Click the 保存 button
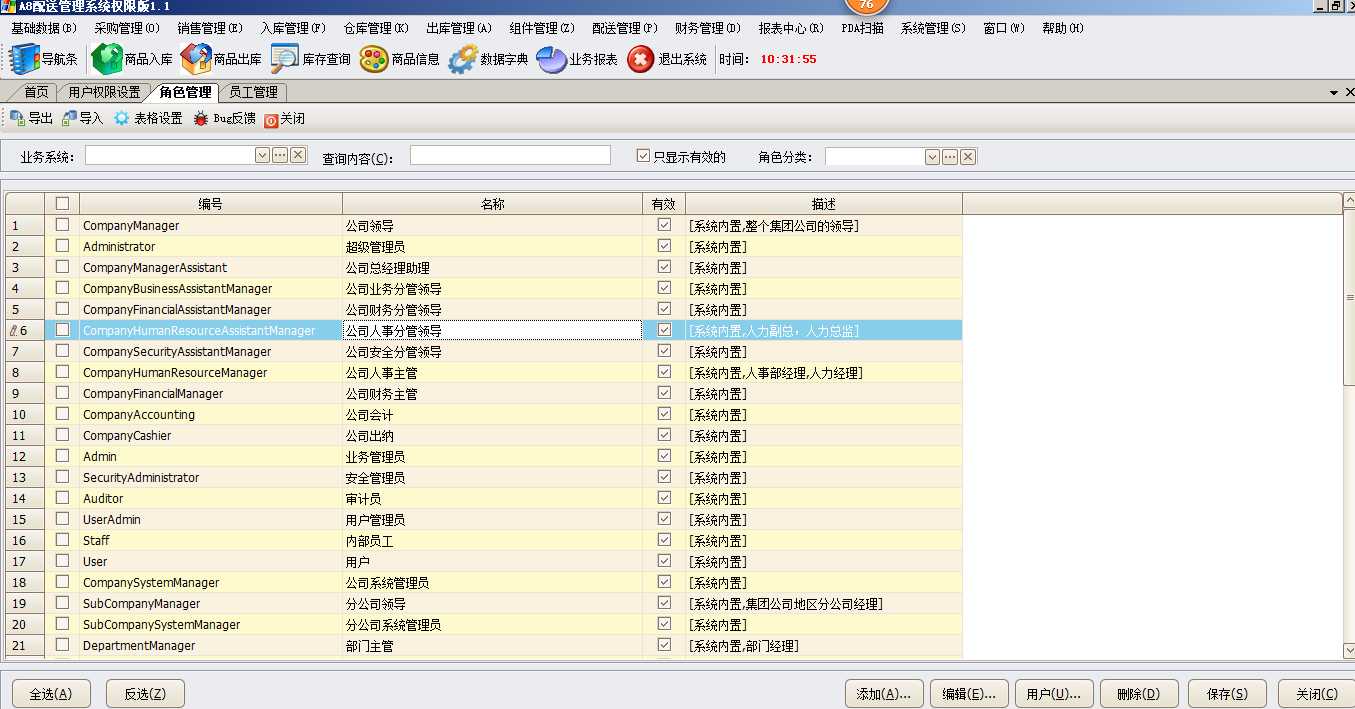Viewport: 1355px width, 709px height. pyautogui.click(x=1227, y=694)
